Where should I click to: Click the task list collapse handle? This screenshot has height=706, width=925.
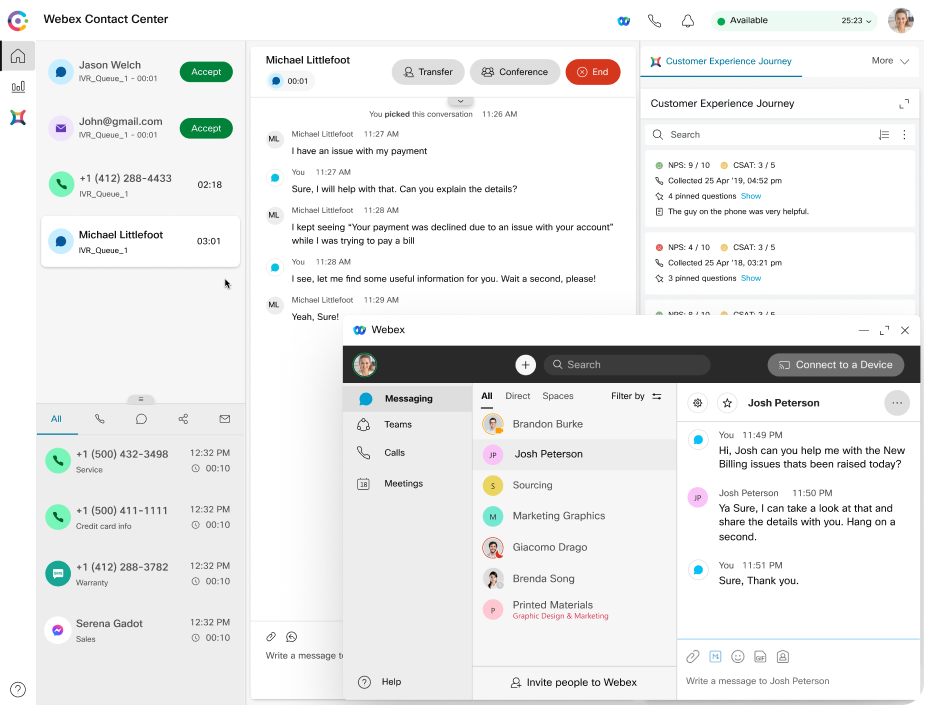click(x=140, y=399)
